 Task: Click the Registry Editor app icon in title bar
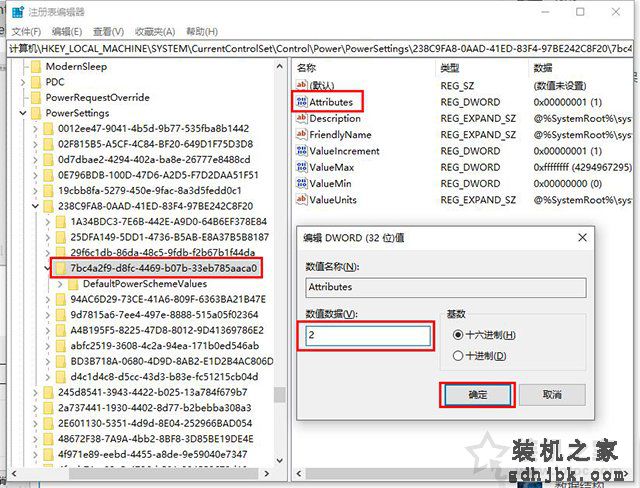(x=18, y=12)
